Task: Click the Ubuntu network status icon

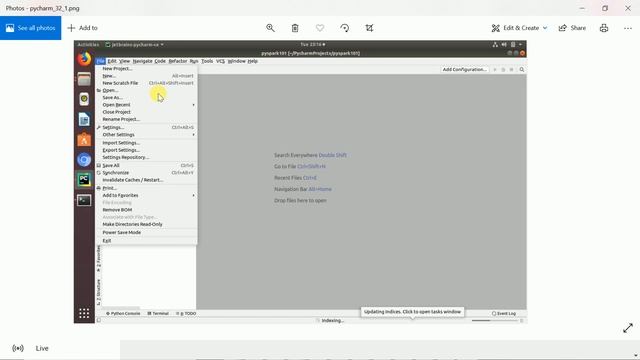Action: [x=495, y=44]
